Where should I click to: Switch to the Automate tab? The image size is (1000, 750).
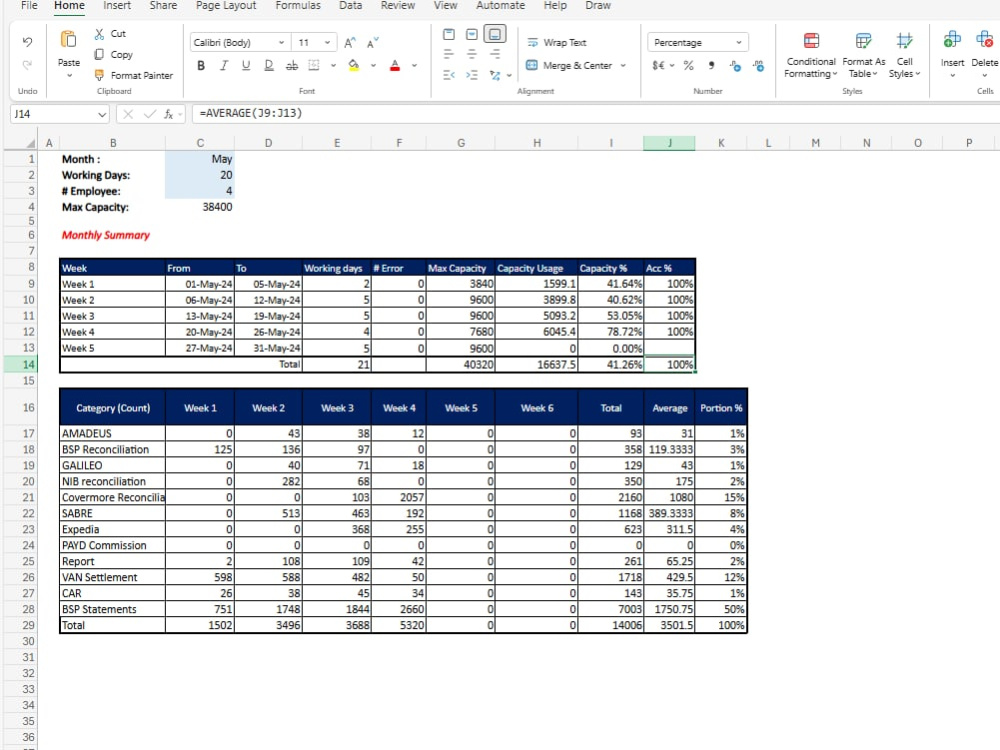coord(501,5)
